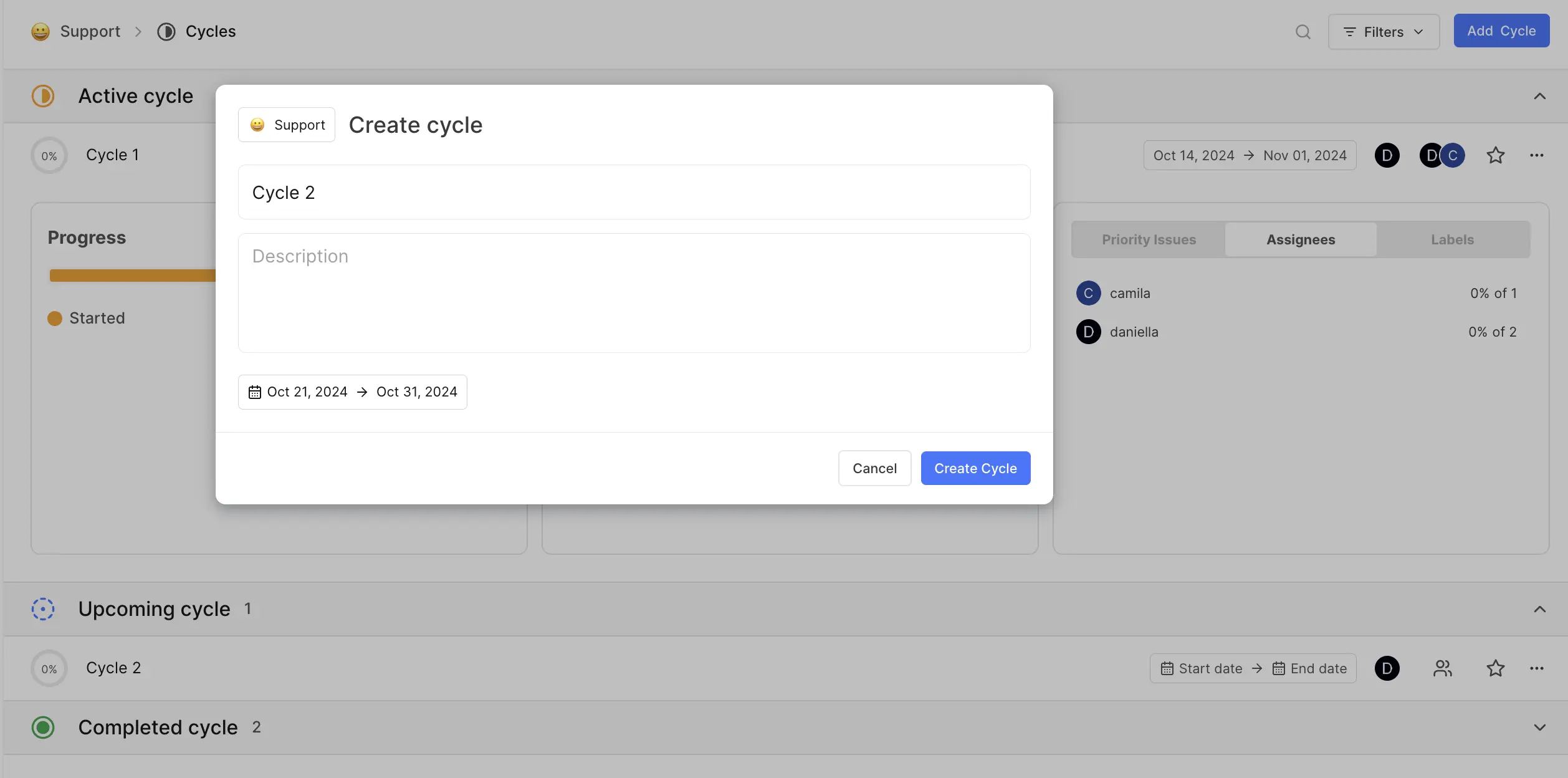Click the three-dot menu icon on Cycle 1
Screen dimensions: 1568x778
(1537, 155)
